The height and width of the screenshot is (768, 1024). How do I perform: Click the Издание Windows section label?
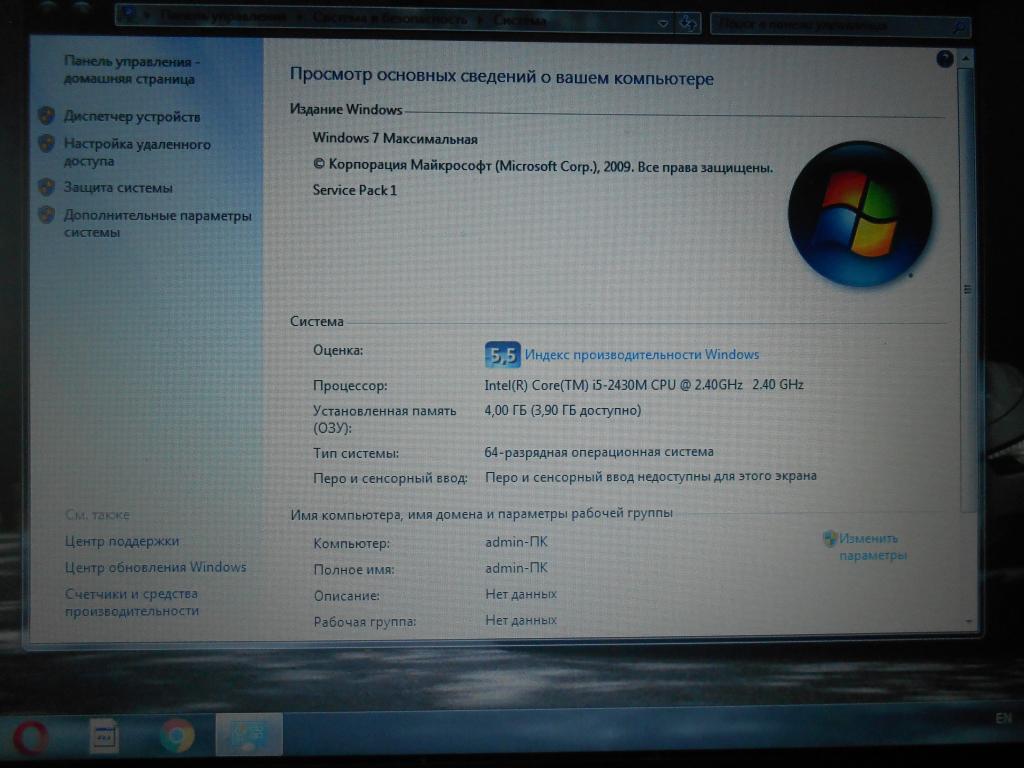click(346, 109)
